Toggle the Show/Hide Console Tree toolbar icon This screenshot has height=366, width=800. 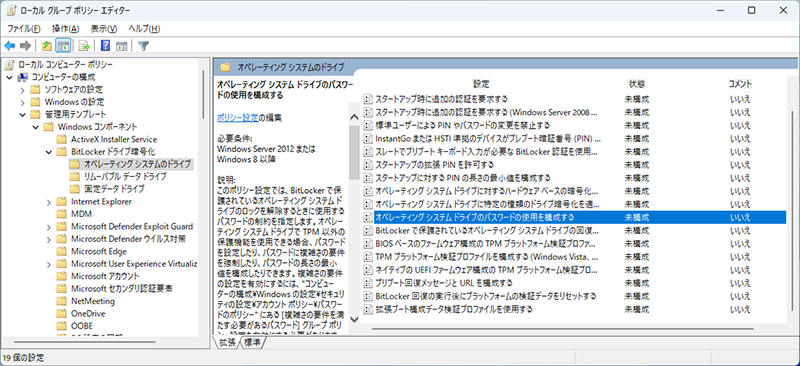[x=63, y=46]
